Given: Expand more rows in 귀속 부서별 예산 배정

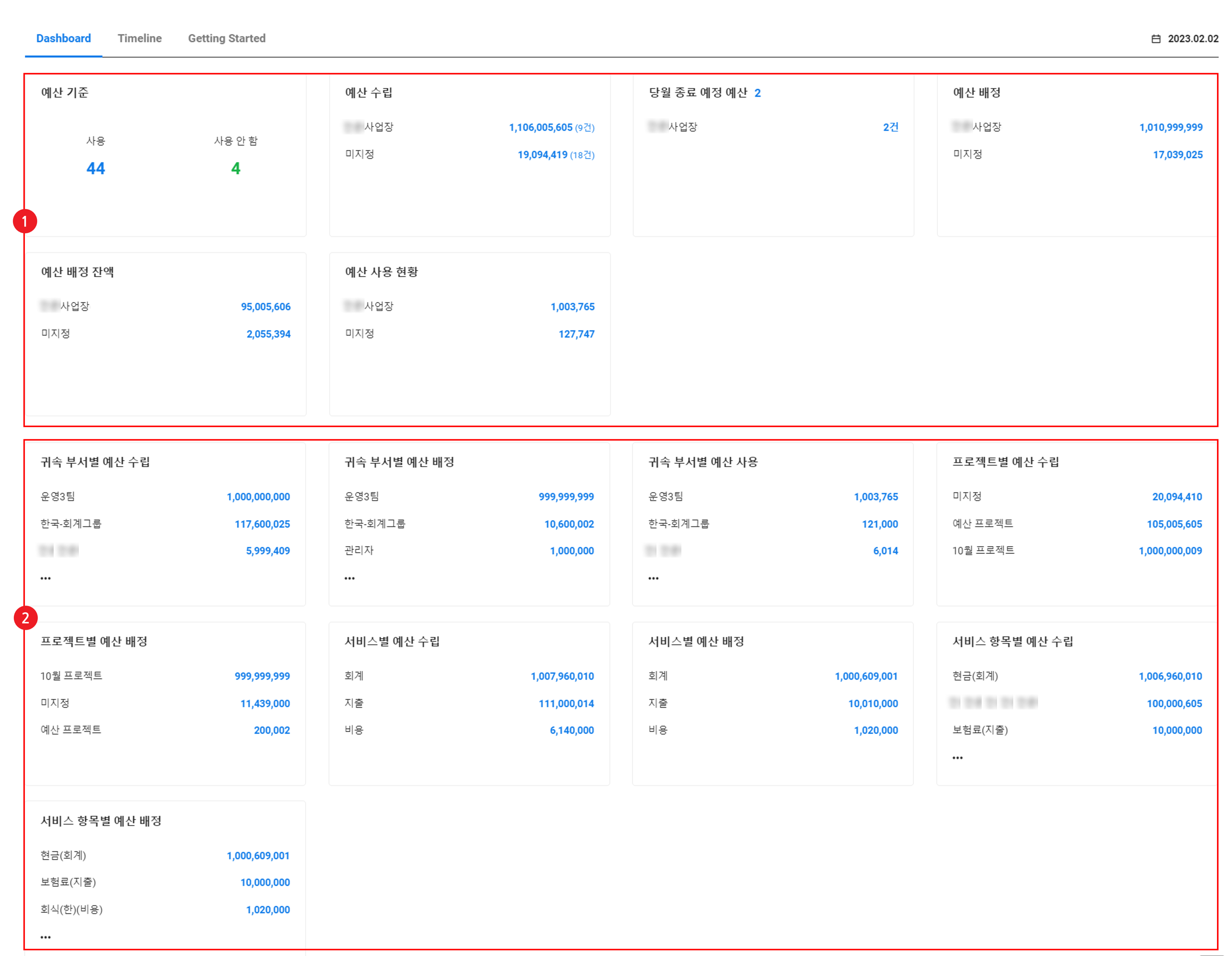Looking at the screenshot, I should click(x=350, y=578).
